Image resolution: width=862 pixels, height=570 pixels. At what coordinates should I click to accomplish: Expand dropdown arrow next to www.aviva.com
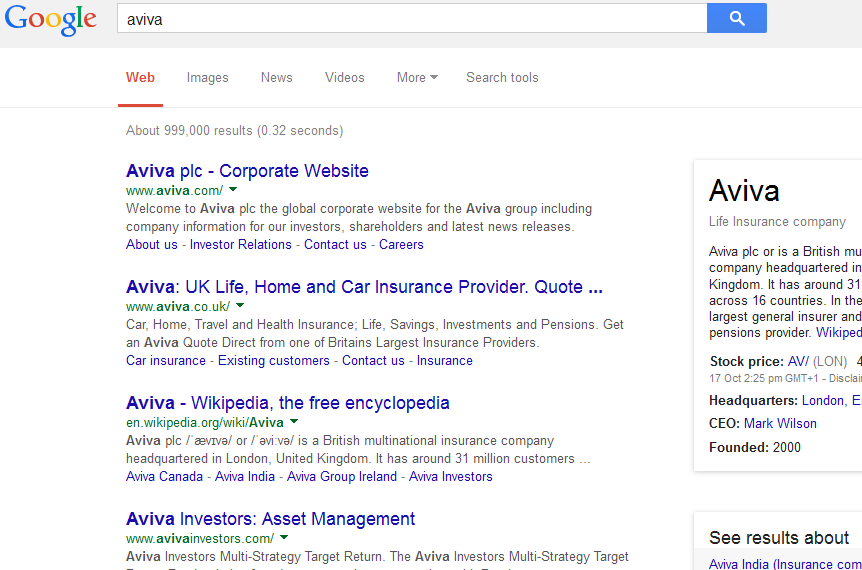(x=233, y=189)
